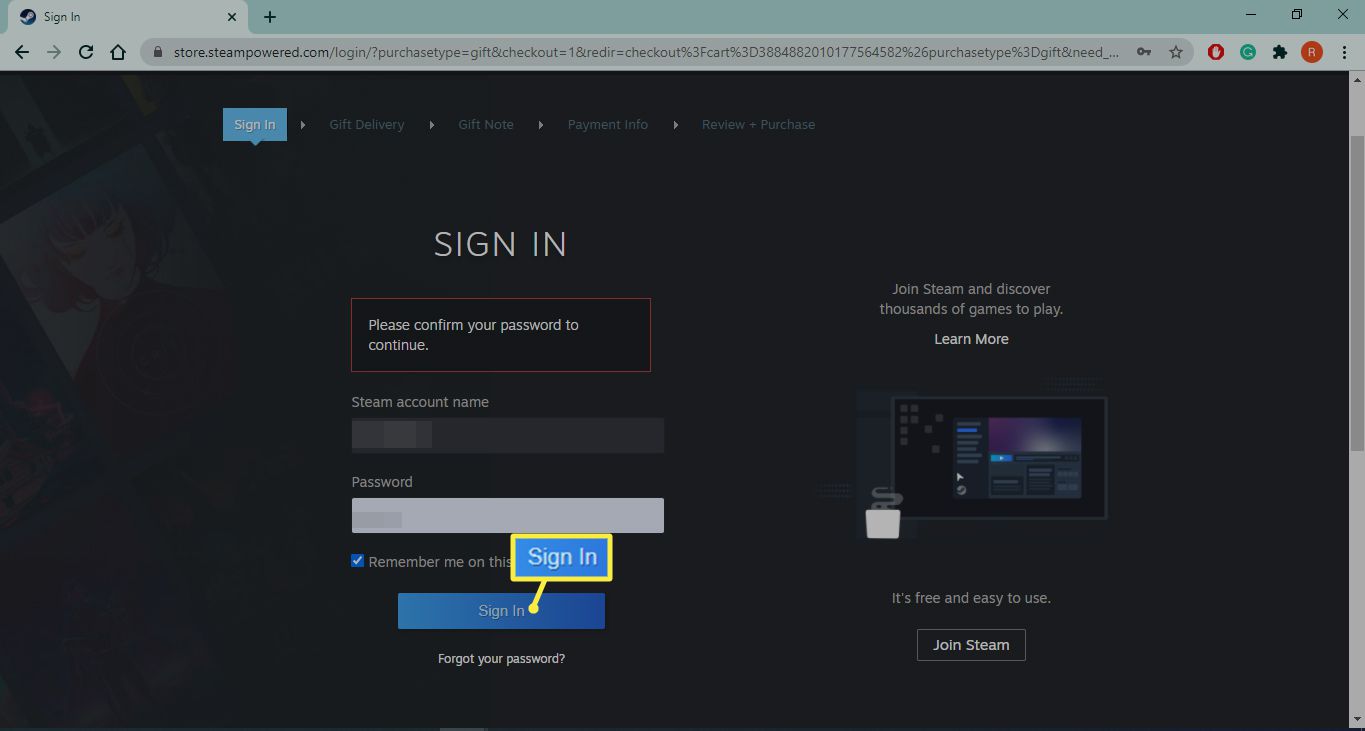Open Forgot your password link
This screenshot has width=1365, height=731.
[x=501, y=659]
